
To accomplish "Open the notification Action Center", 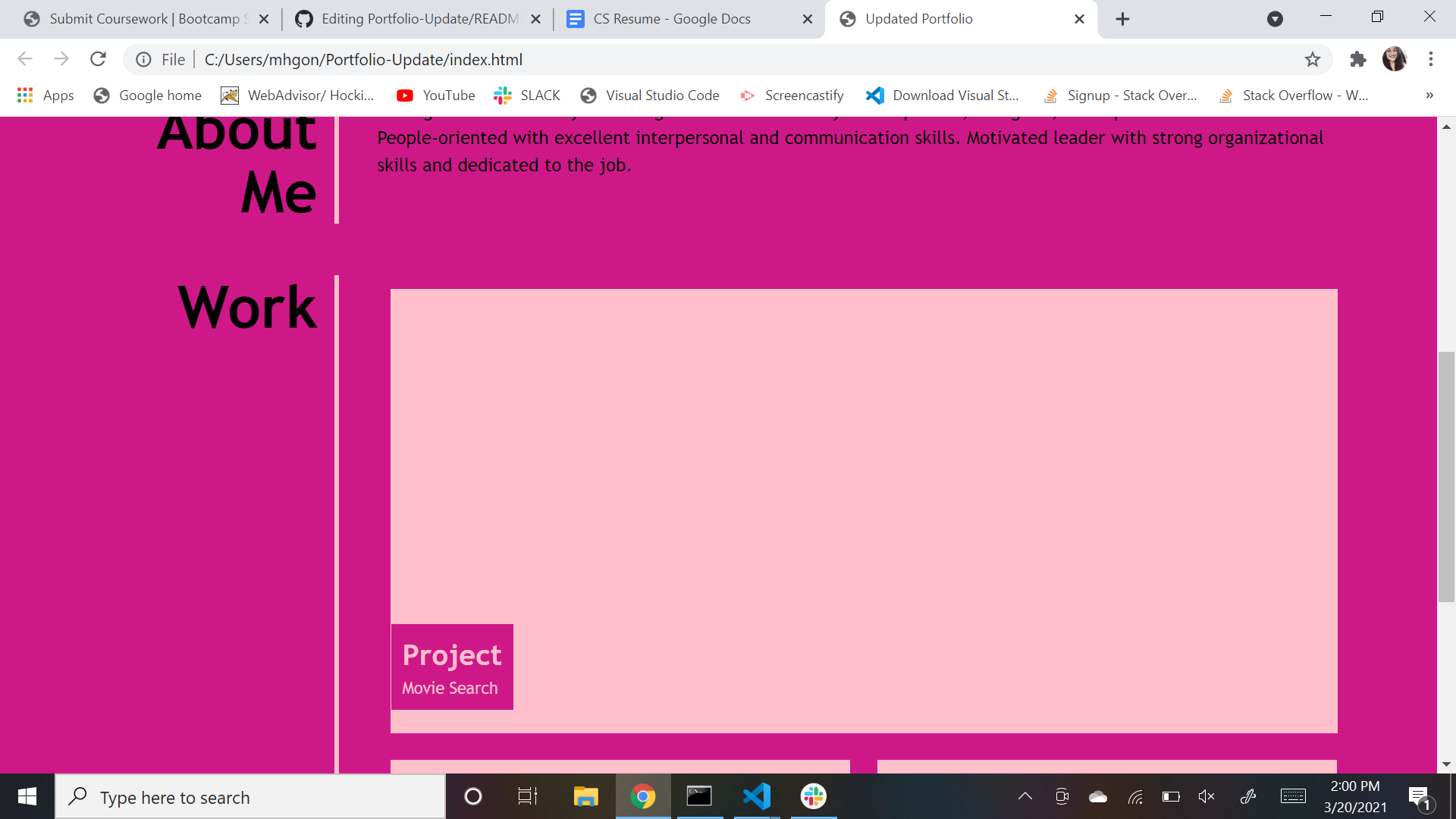I will pos(1420,797).
